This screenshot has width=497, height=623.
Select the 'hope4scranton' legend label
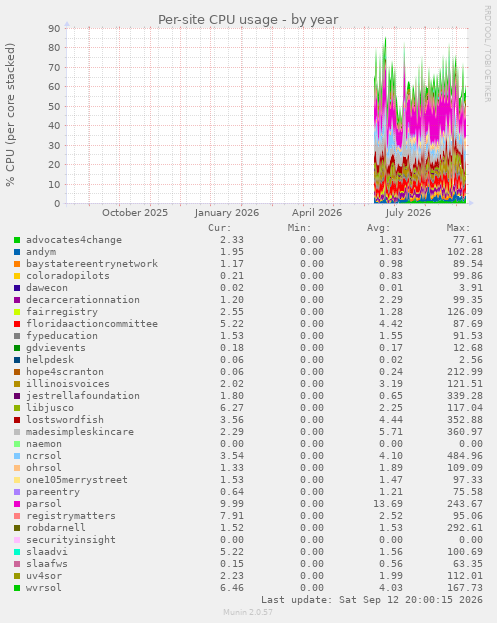pyautogui.click(x=65, y=371)
